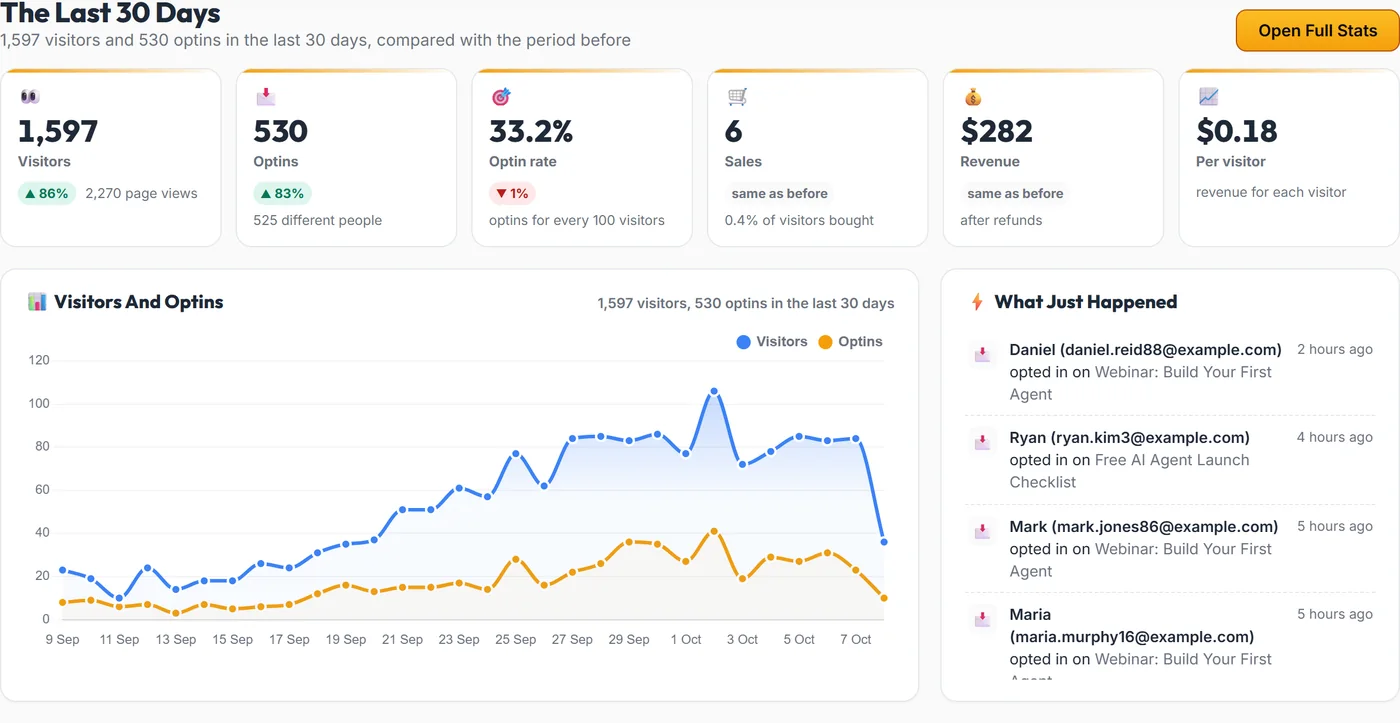The image size is (1400, 723).
Task: Click the last blue visitors data point on the chart
Action: pos(883,542)
